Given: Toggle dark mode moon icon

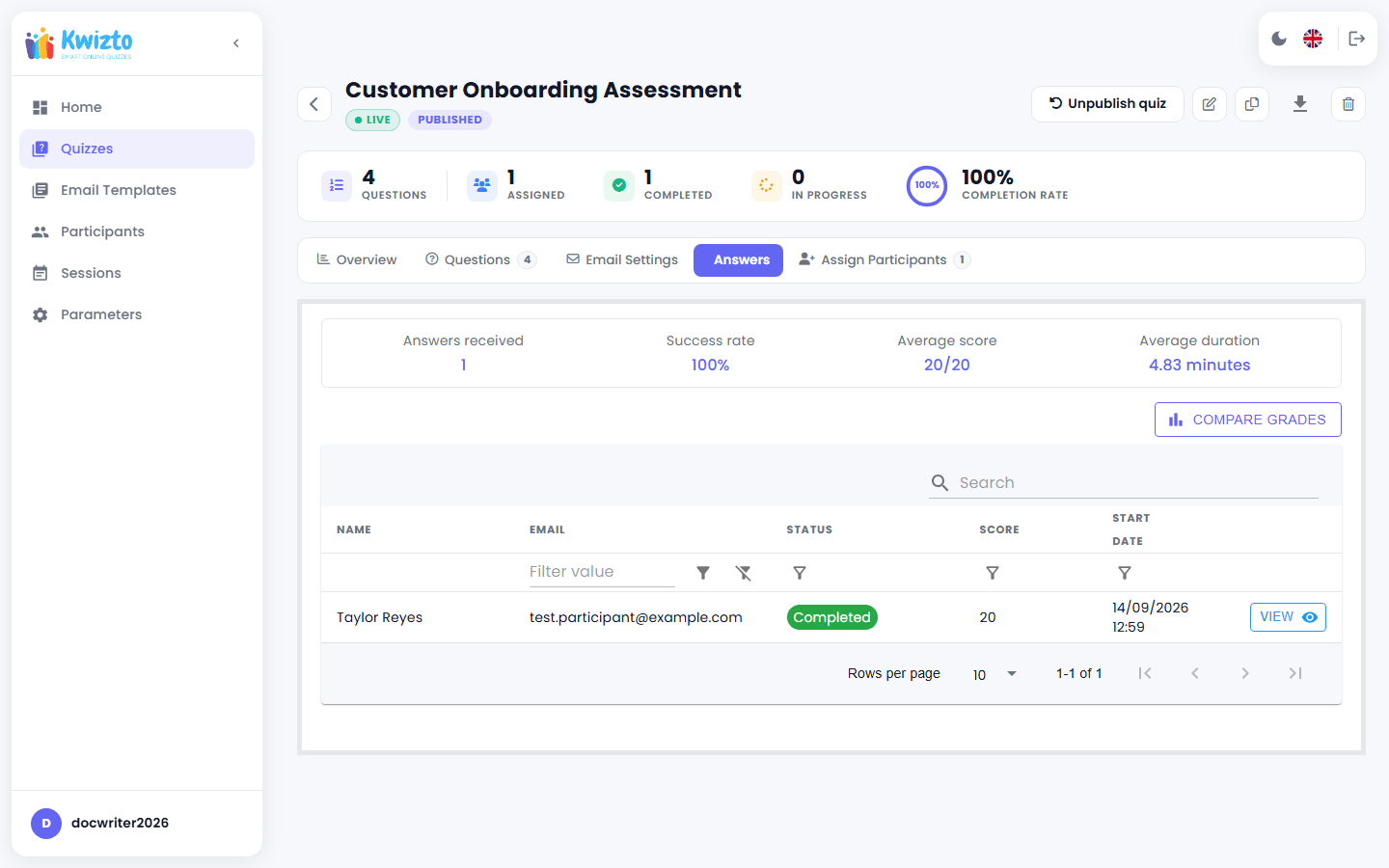Looking at the screenshot, I should 1279,39.
